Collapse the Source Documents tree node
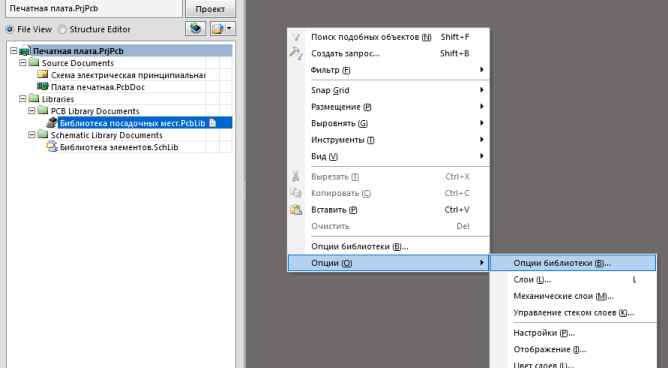This screenshot has width=668, height=368. pos(23,63)
